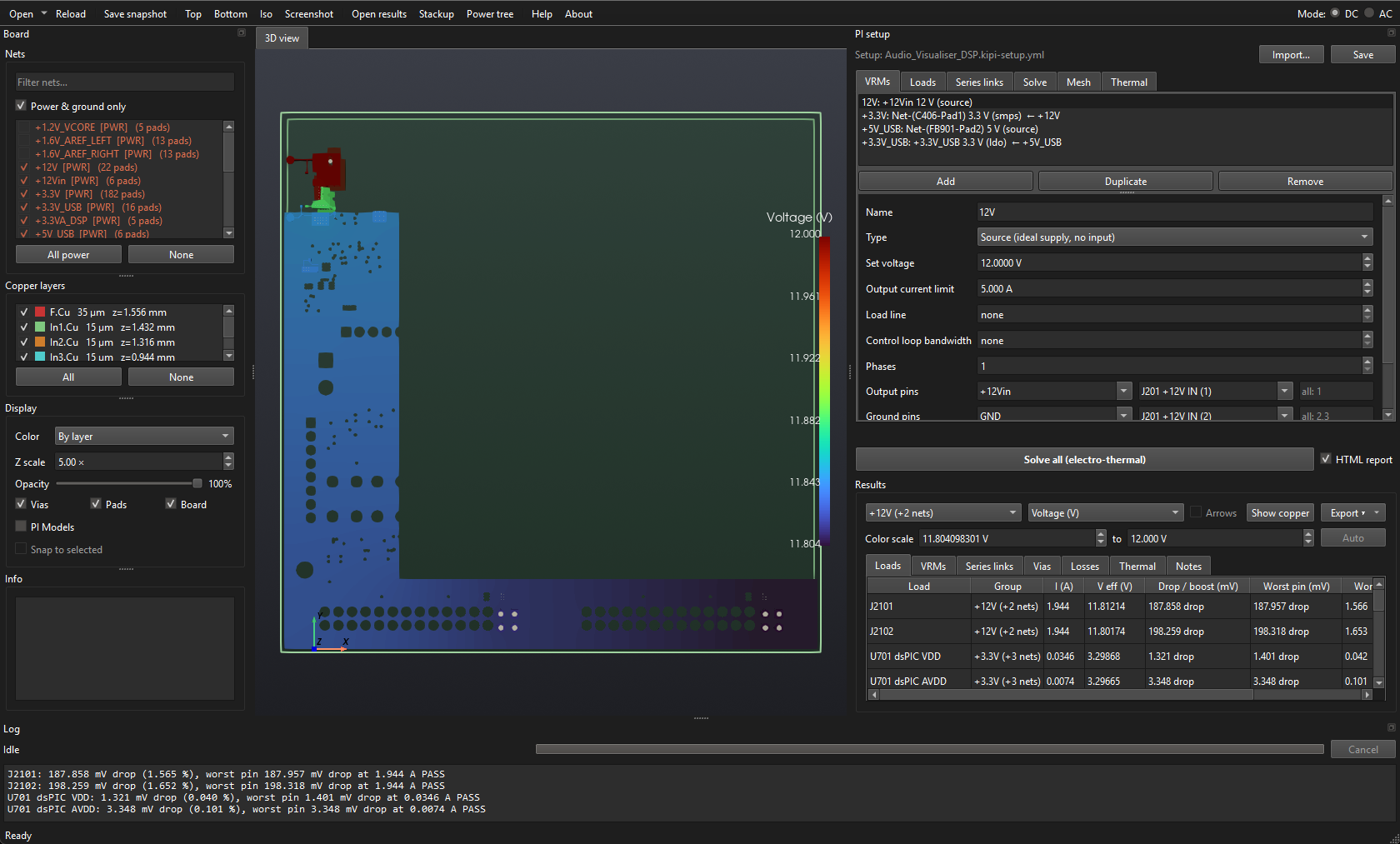Screen dimensions: 1400x844
Task: Click the Output current limit stepper arrows
Action: point(1367,289)
